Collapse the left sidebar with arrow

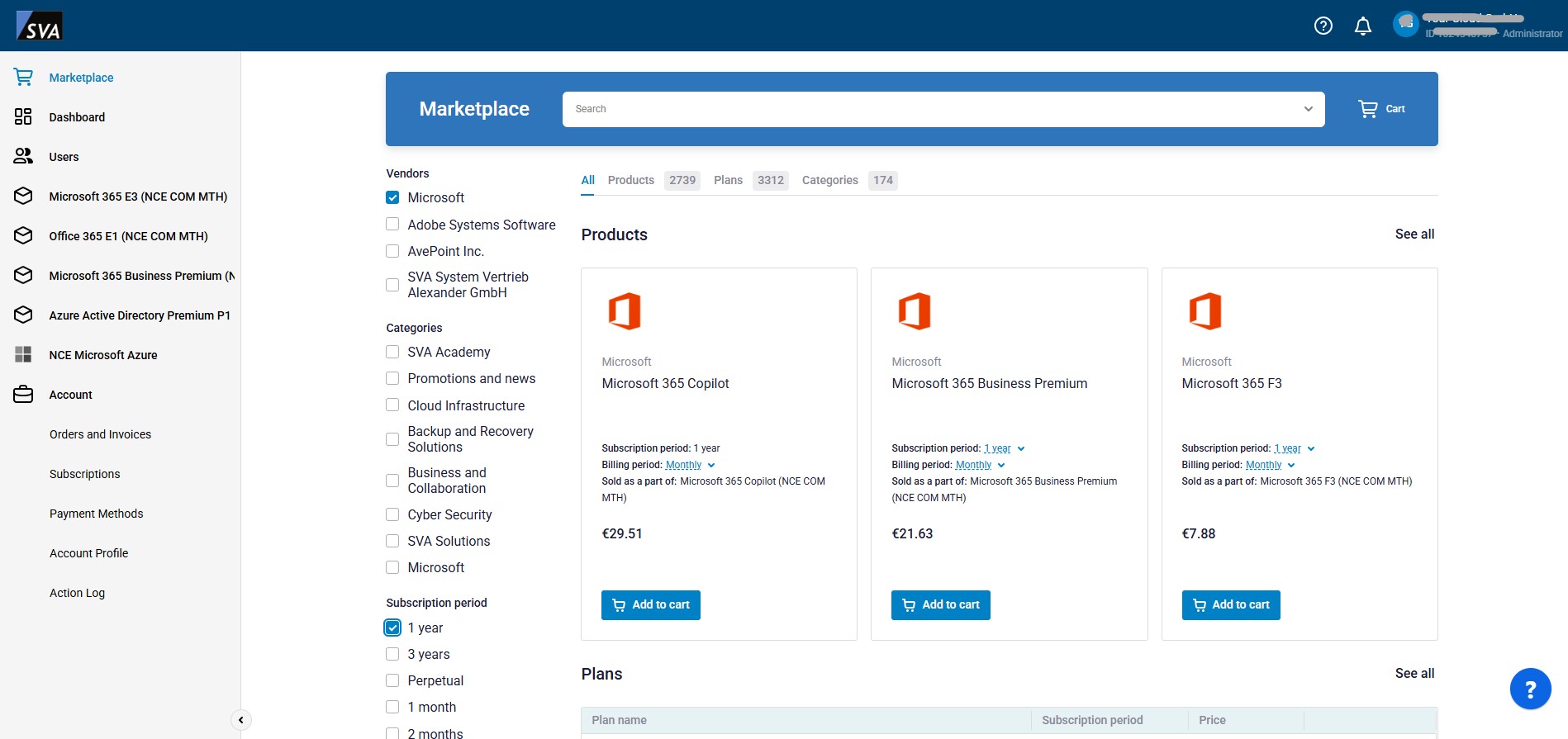point(240,720)
